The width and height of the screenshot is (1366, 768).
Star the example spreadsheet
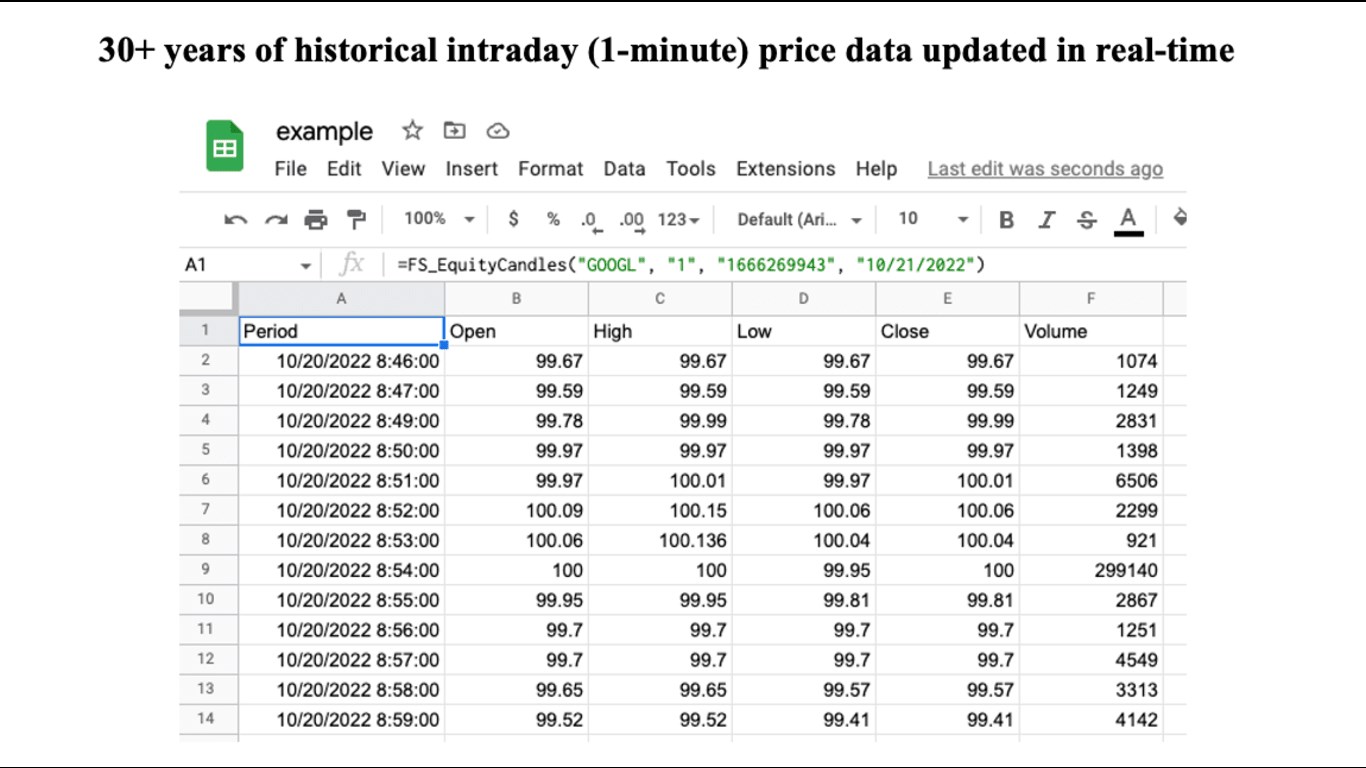[412, 131]
